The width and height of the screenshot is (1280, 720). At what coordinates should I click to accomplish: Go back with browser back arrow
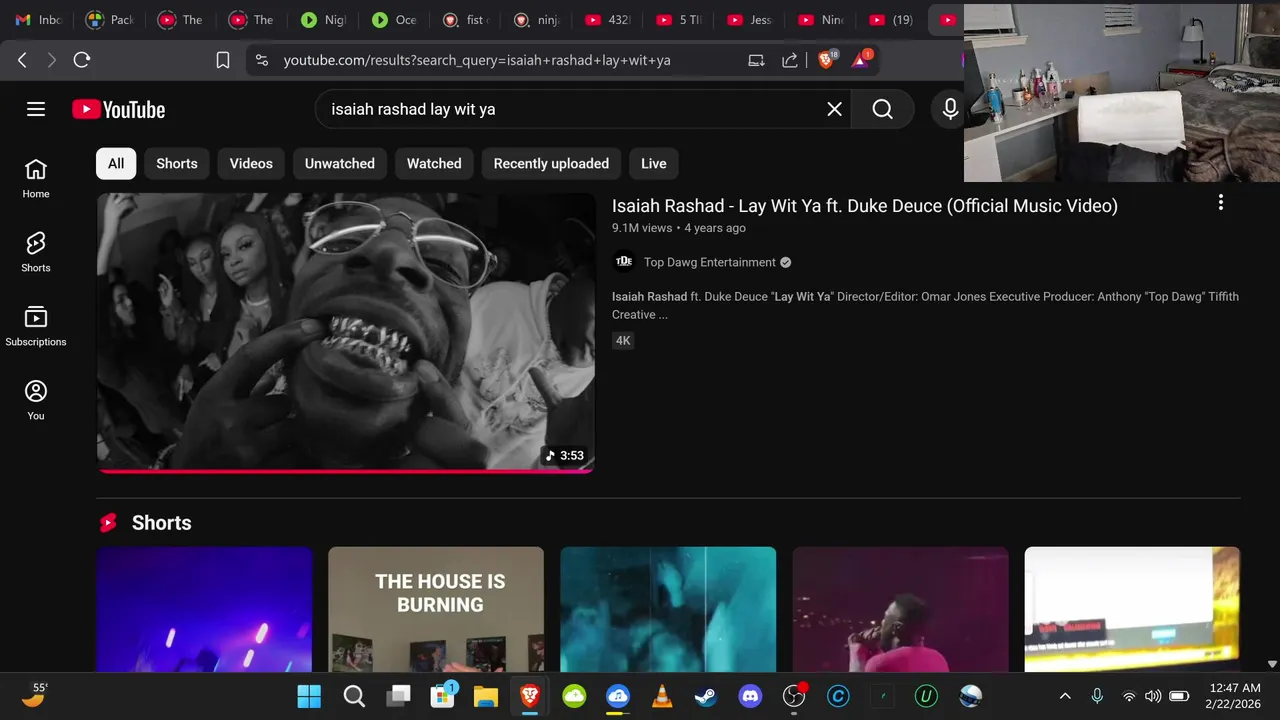22,60
